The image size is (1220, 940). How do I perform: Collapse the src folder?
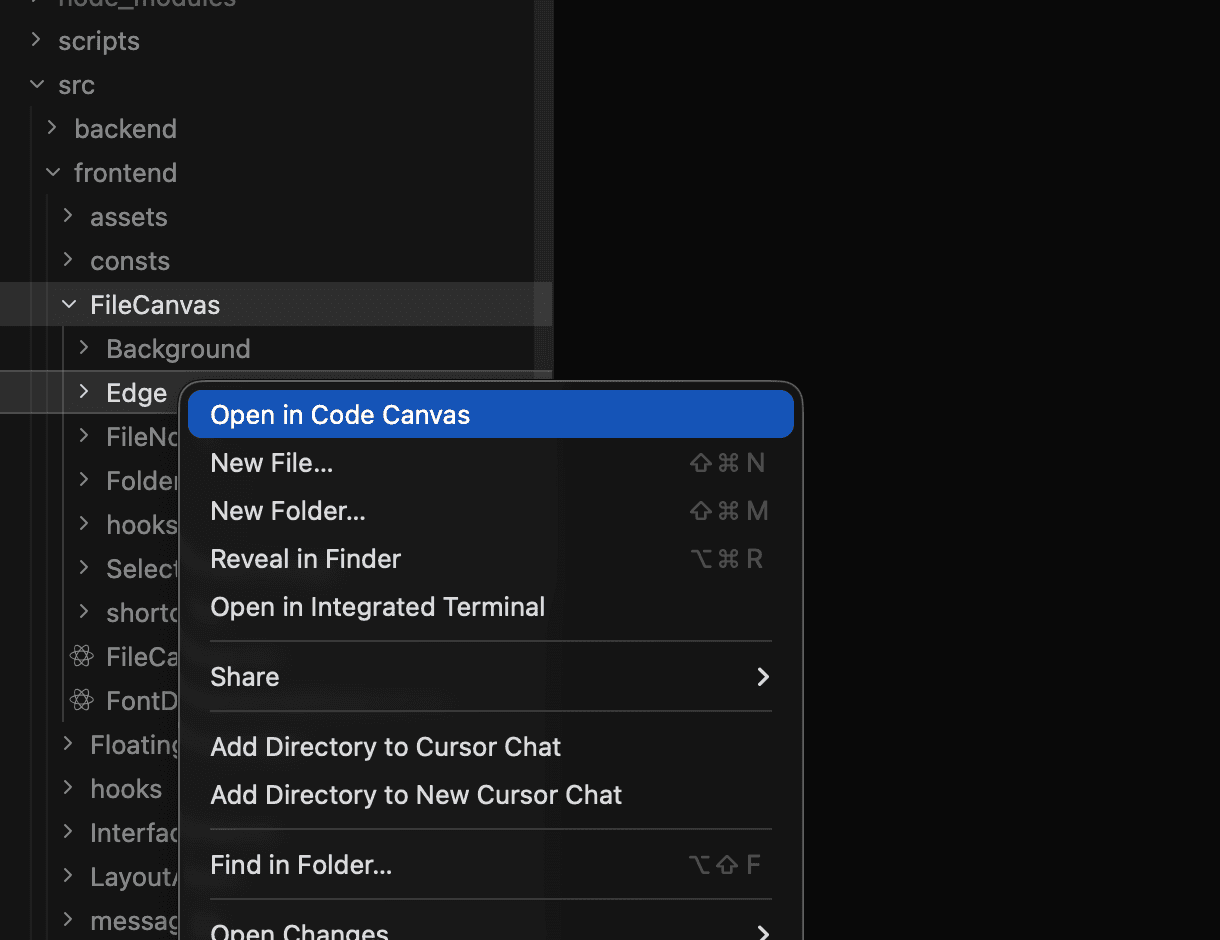tap(35, 85)
